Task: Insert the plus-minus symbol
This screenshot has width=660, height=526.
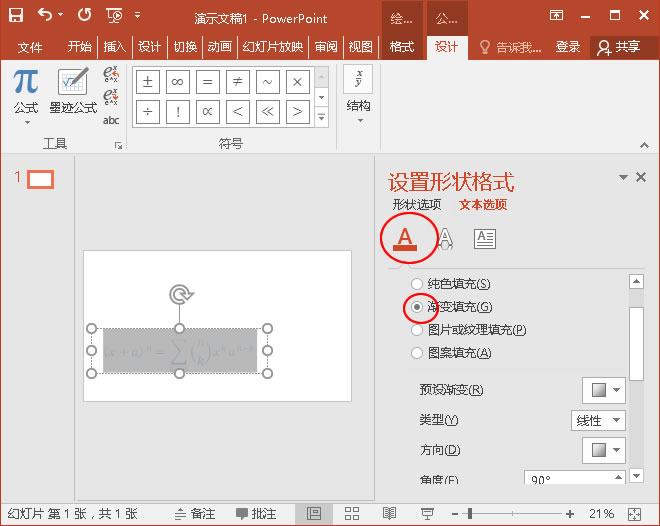Action: tap(148, 82)
